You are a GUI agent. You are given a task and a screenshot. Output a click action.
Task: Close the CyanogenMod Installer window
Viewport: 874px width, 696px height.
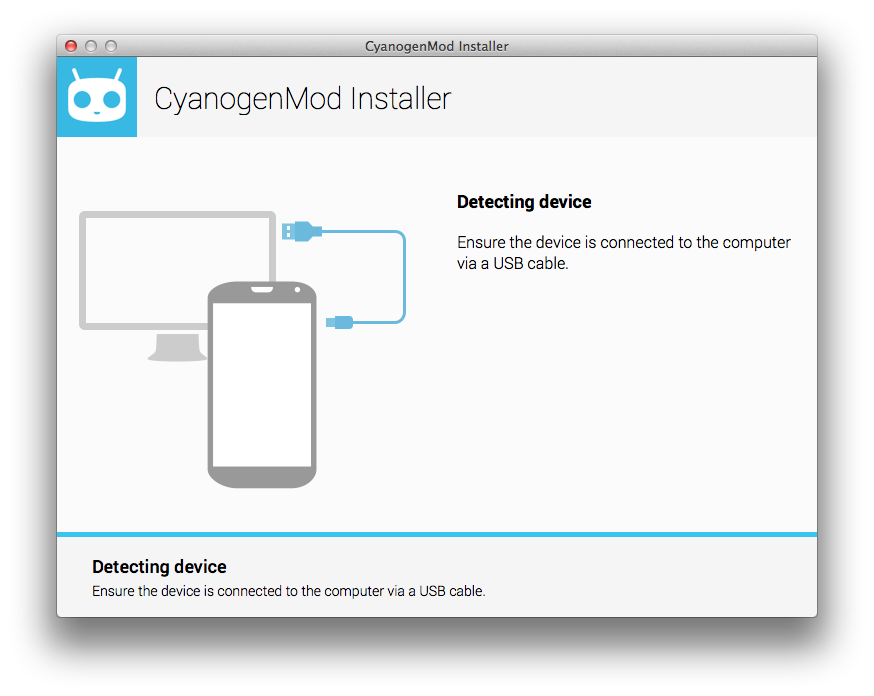[71, 46]
